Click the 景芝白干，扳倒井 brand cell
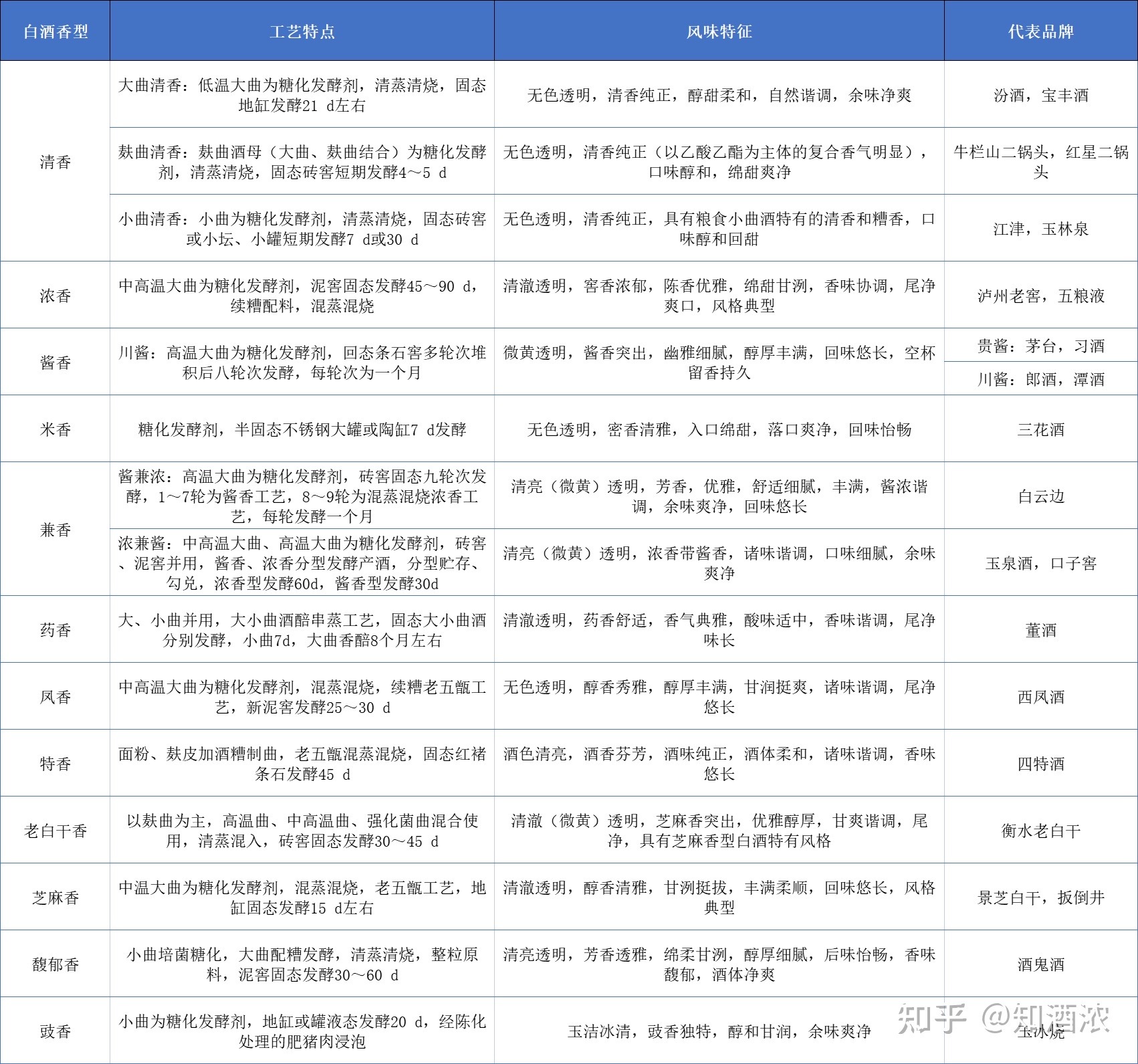Image resolution: width=1138 pixels, height=1064 pixels. [x=1041, y=897]
